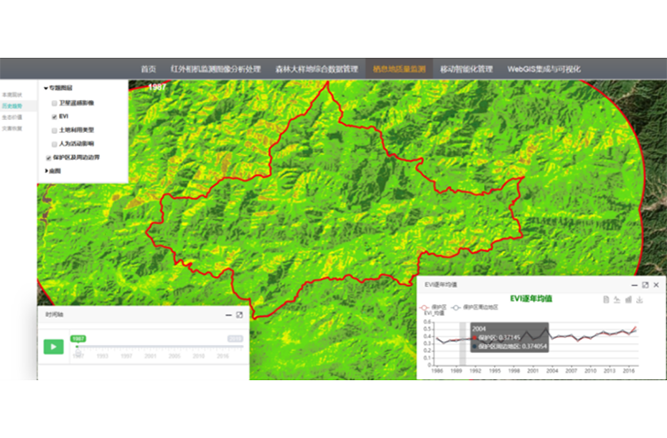Open 森林大样地综合数据管理 tab

(x=316, y=69)
